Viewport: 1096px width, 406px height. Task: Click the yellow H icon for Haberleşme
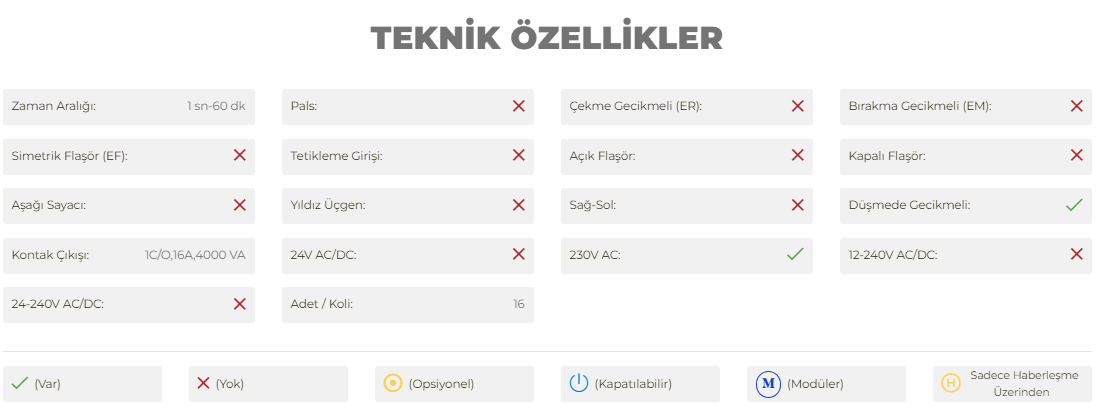[950, 383]
